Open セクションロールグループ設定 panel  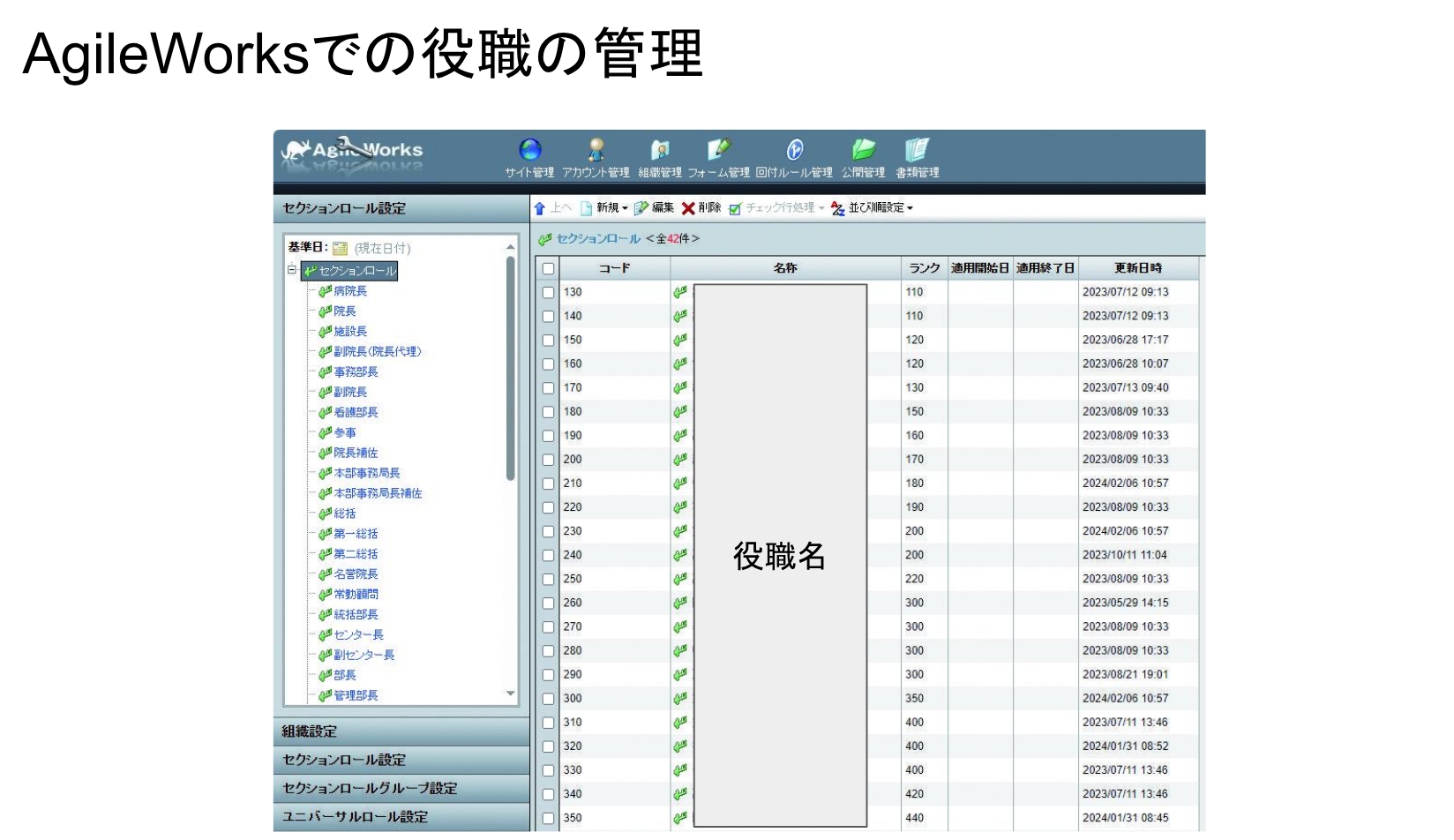tap(401, 788)
